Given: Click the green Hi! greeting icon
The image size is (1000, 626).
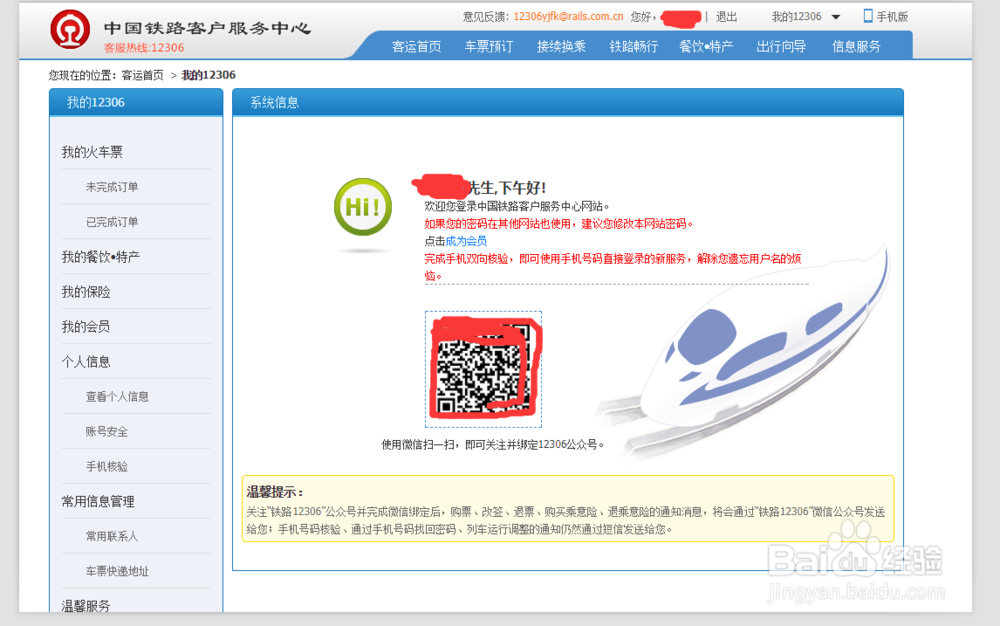Looking at the screenshot, I should coord(363,207).
